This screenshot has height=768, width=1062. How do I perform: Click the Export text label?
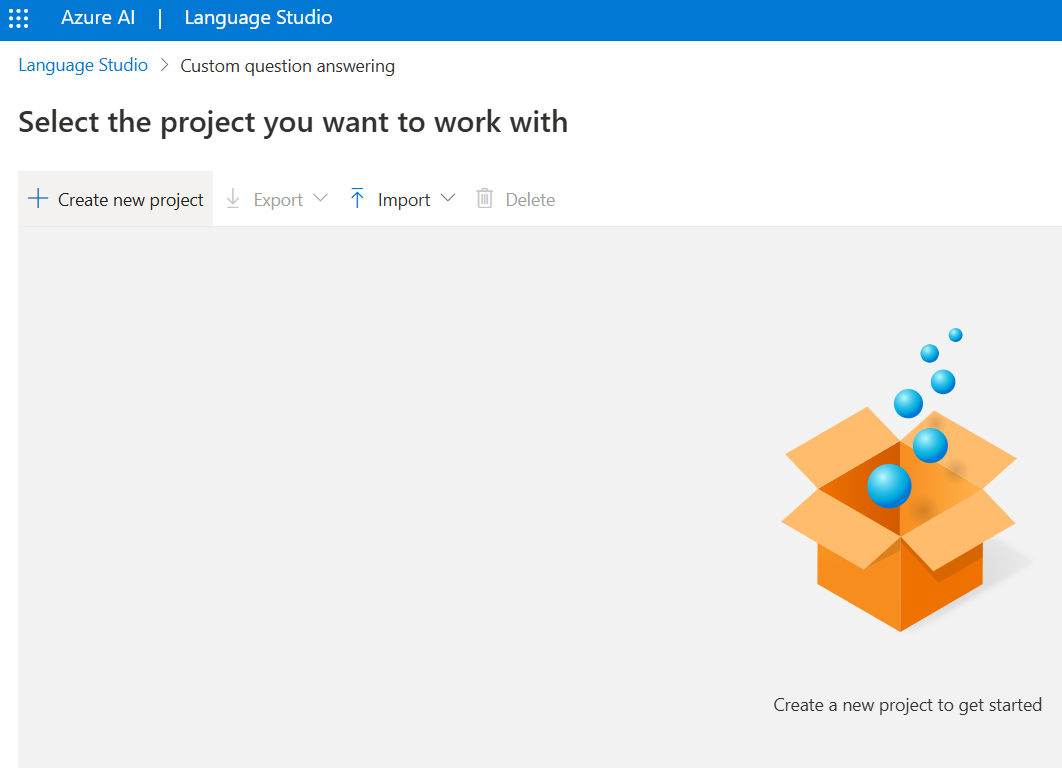tap(278, 200)
